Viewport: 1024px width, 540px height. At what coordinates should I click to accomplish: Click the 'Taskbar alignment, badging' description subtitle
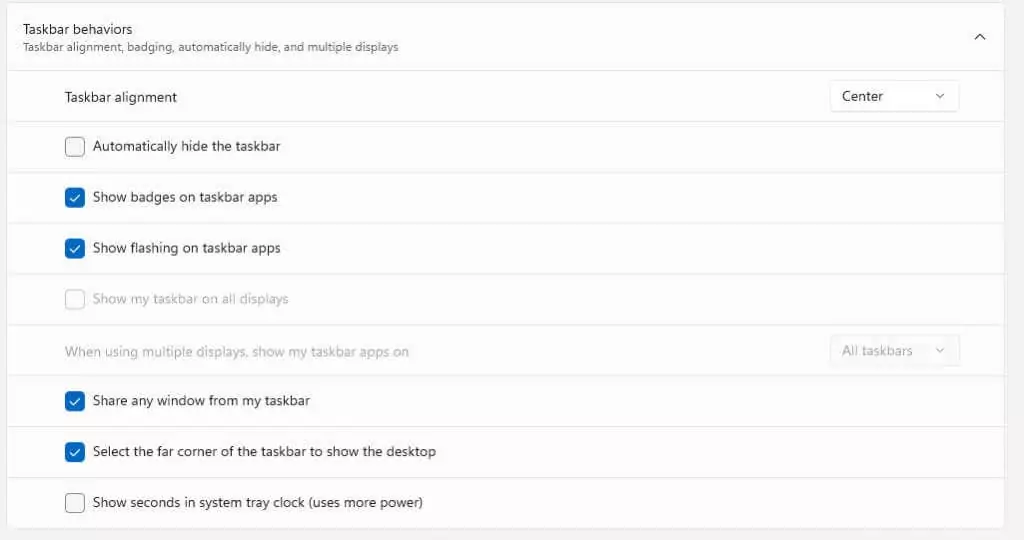[210, 47]
